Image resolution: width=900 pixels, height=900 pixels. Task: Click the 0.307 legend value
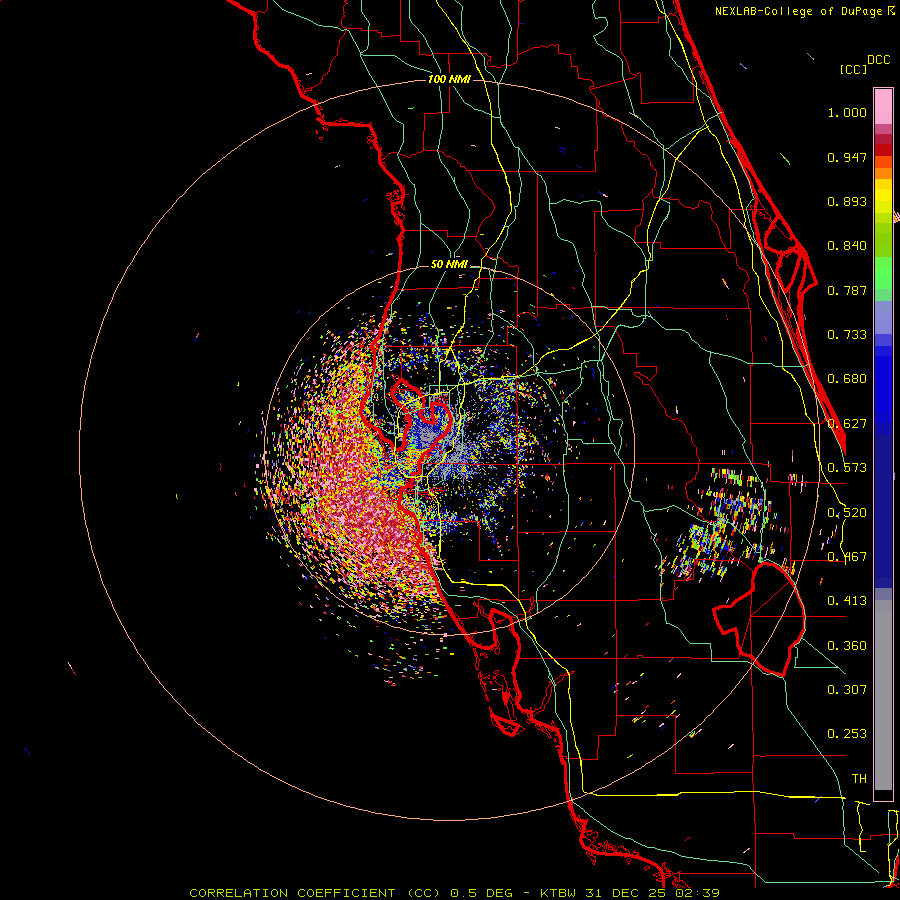tap(847, 690)
